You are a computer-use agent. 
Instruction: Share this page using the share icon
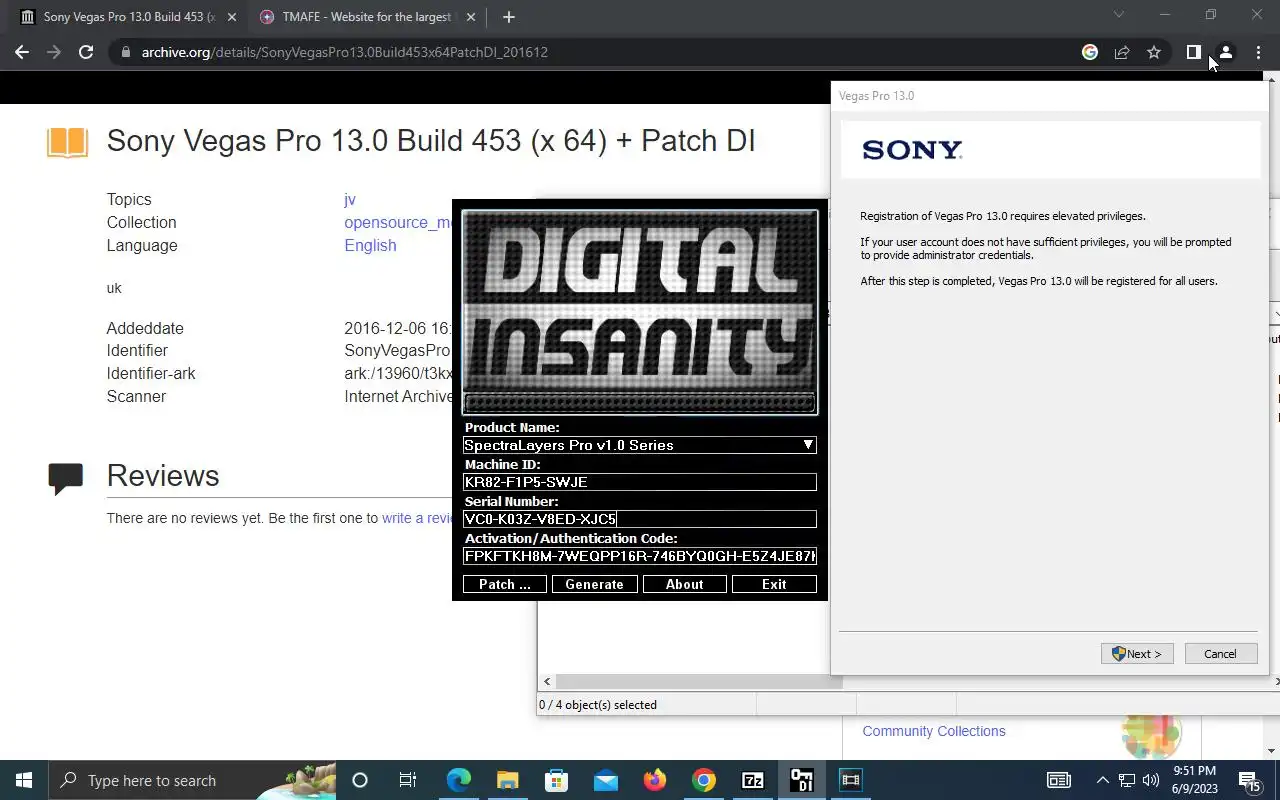tap(1122, 52)
